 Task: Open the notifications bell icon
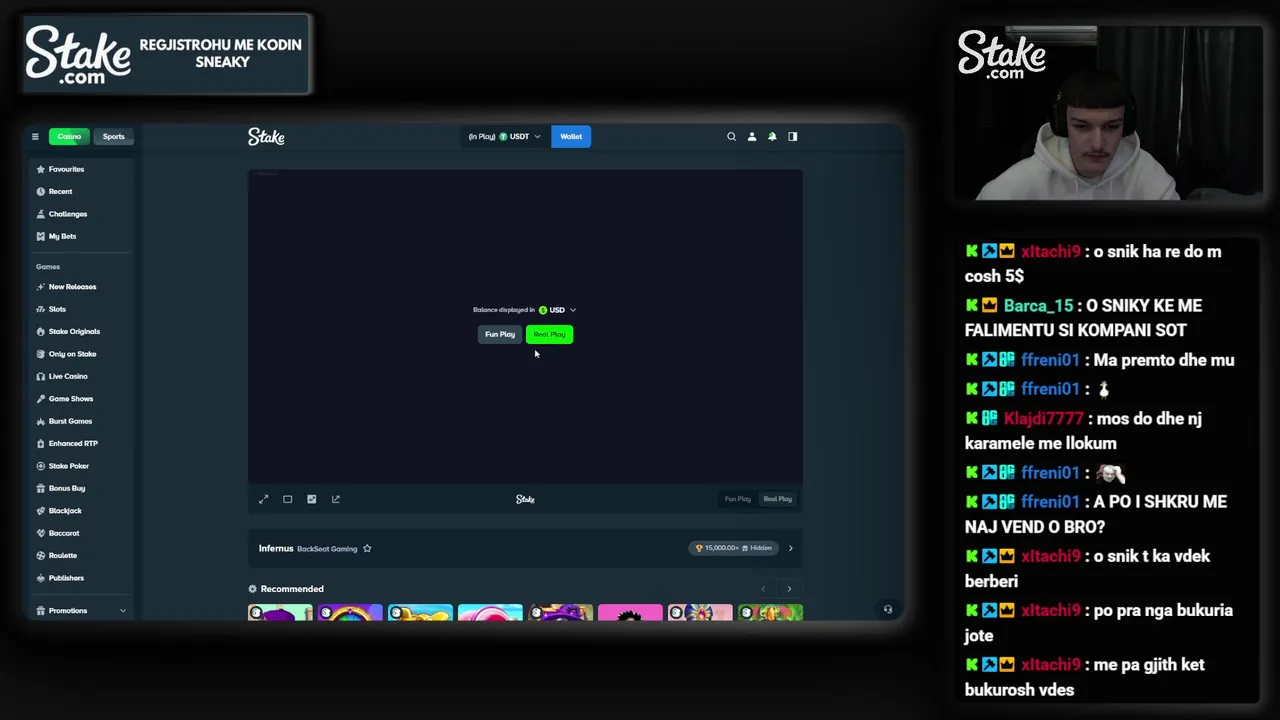pyautogui.click(x=772, y=137)
